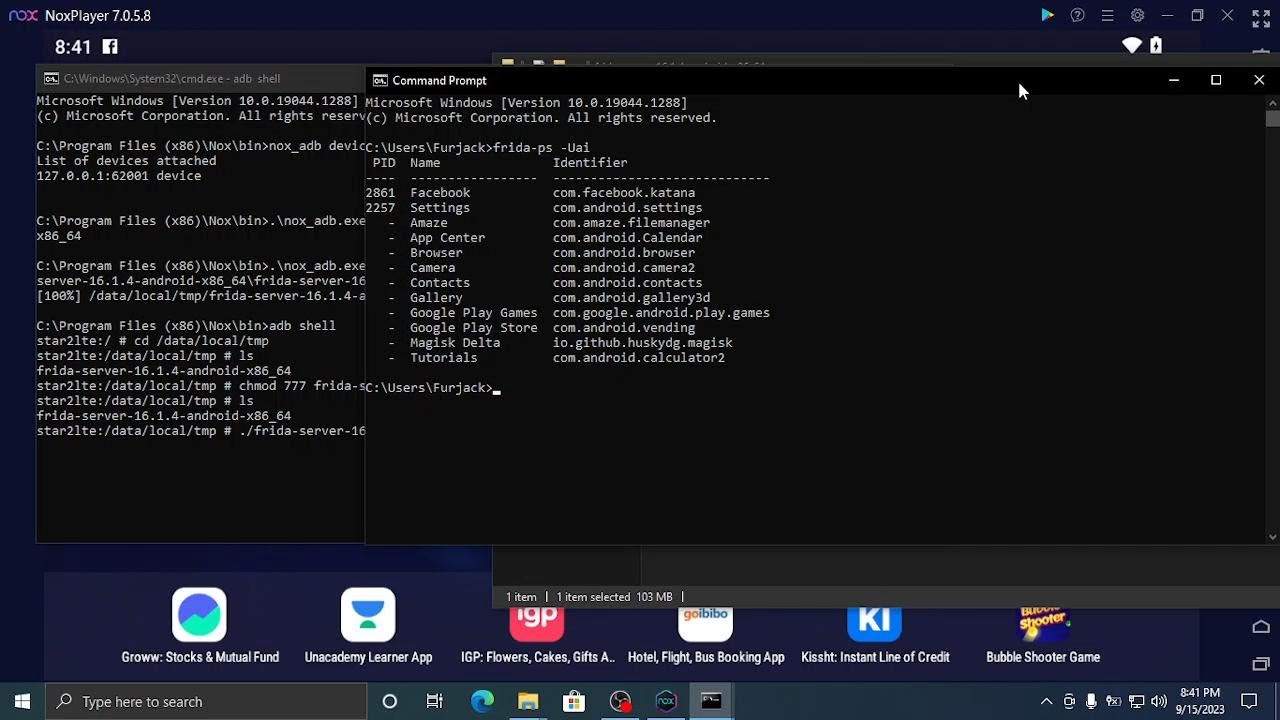
Task: Click the battery icon in Android status bar
Action: [x=1156, y=45]
